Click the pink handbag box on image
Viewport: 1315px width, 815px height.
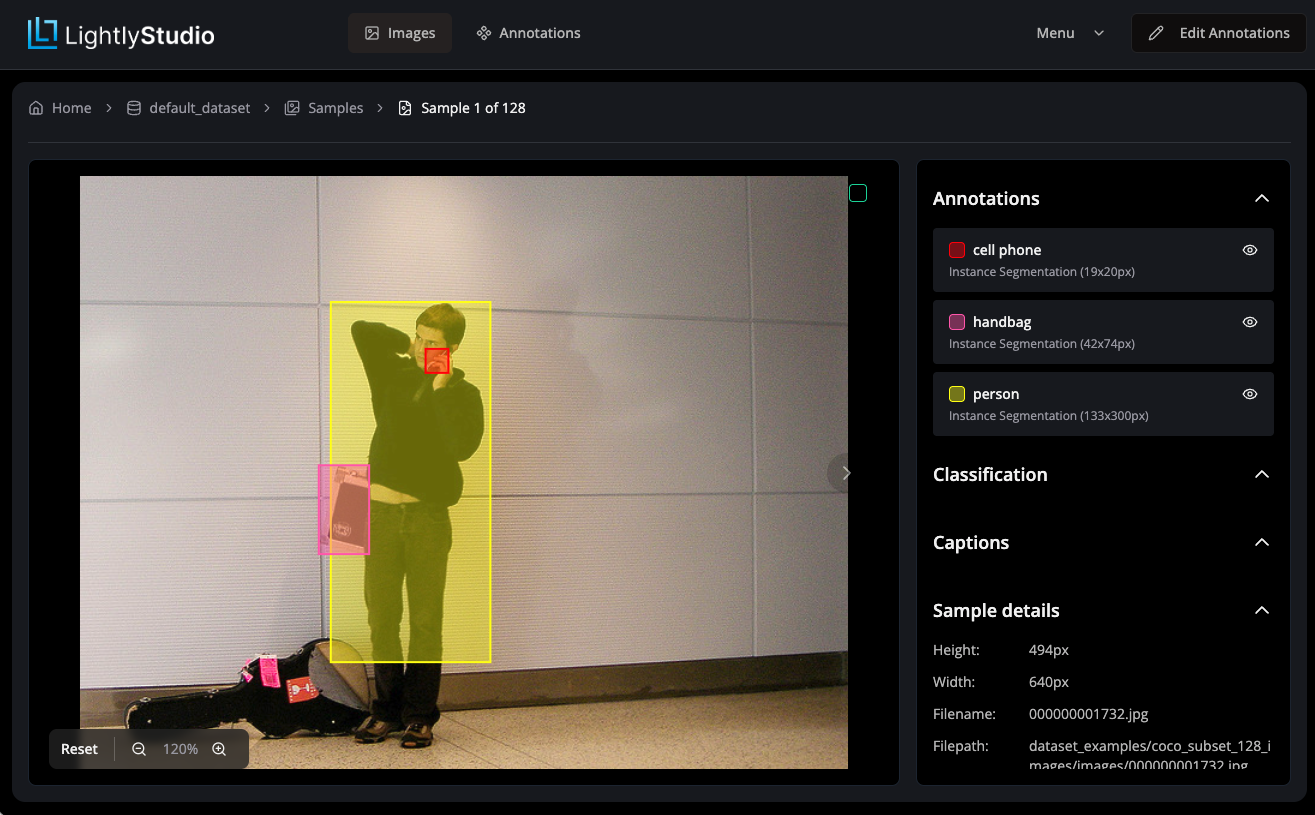tap(344, 509)
